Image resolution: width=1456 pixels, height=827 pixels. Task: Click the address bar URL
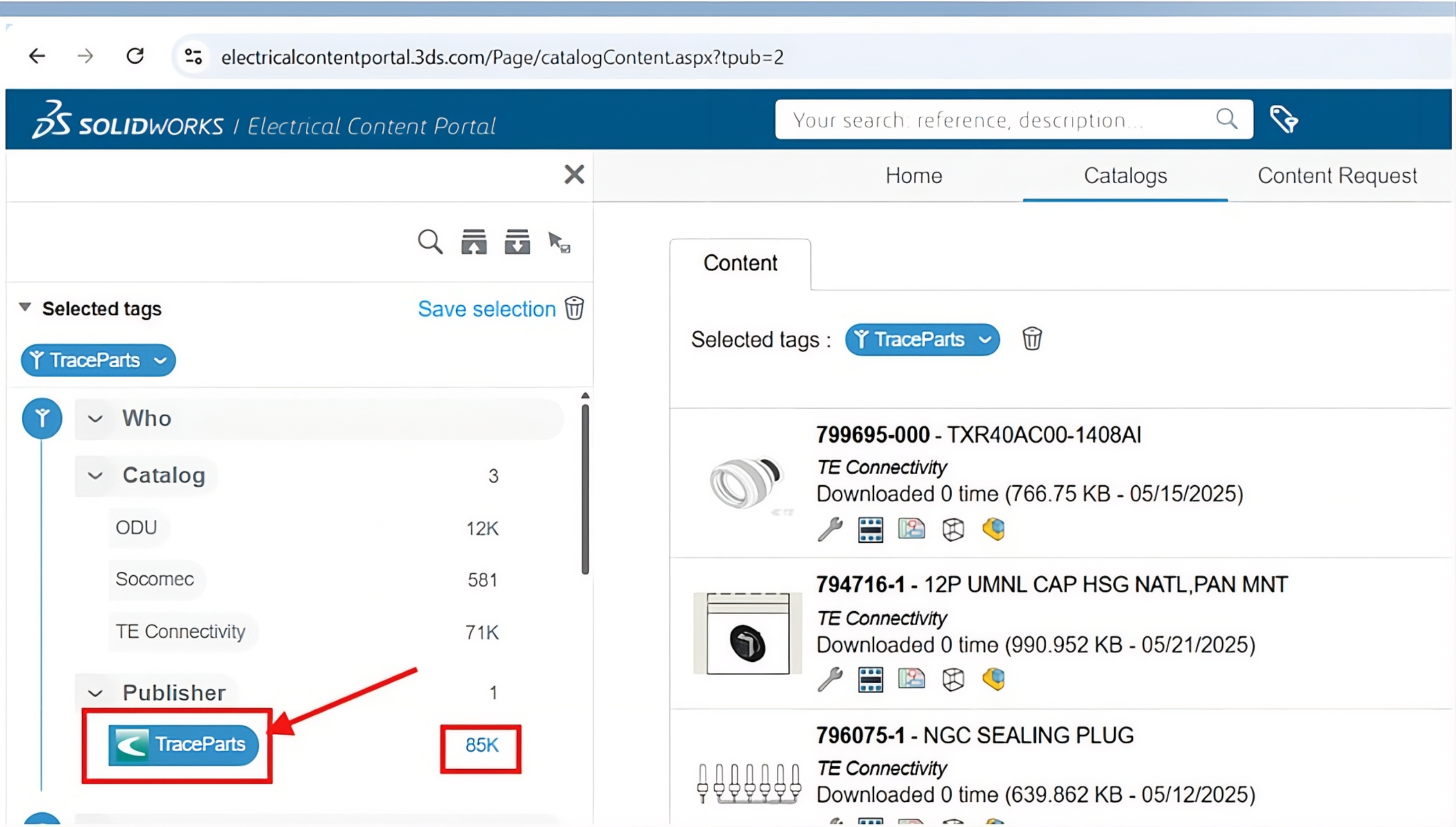click(x=502, y=57)
